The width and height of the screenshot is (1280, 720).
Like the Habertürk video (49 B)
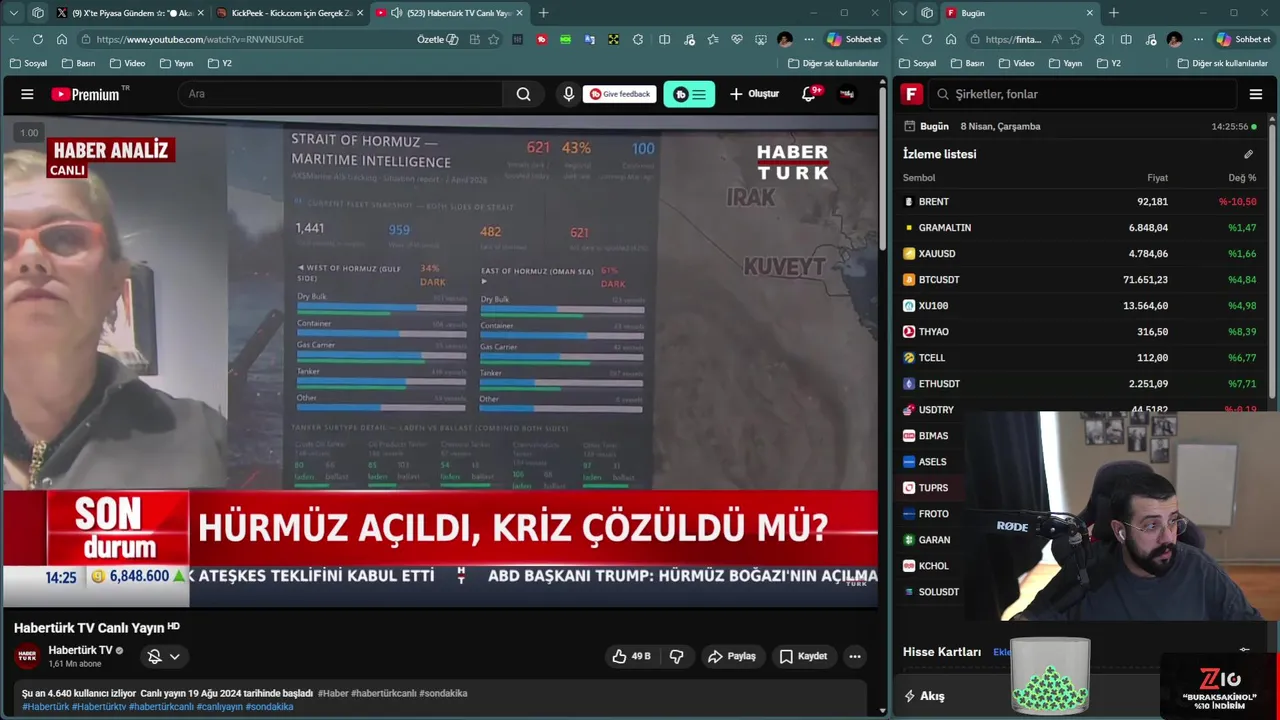[631, 656]
